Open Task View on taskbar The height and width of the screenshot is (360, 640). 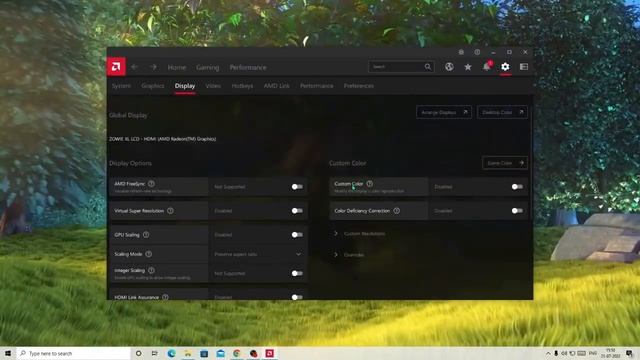pyautogui.click(x=154, y=353)
